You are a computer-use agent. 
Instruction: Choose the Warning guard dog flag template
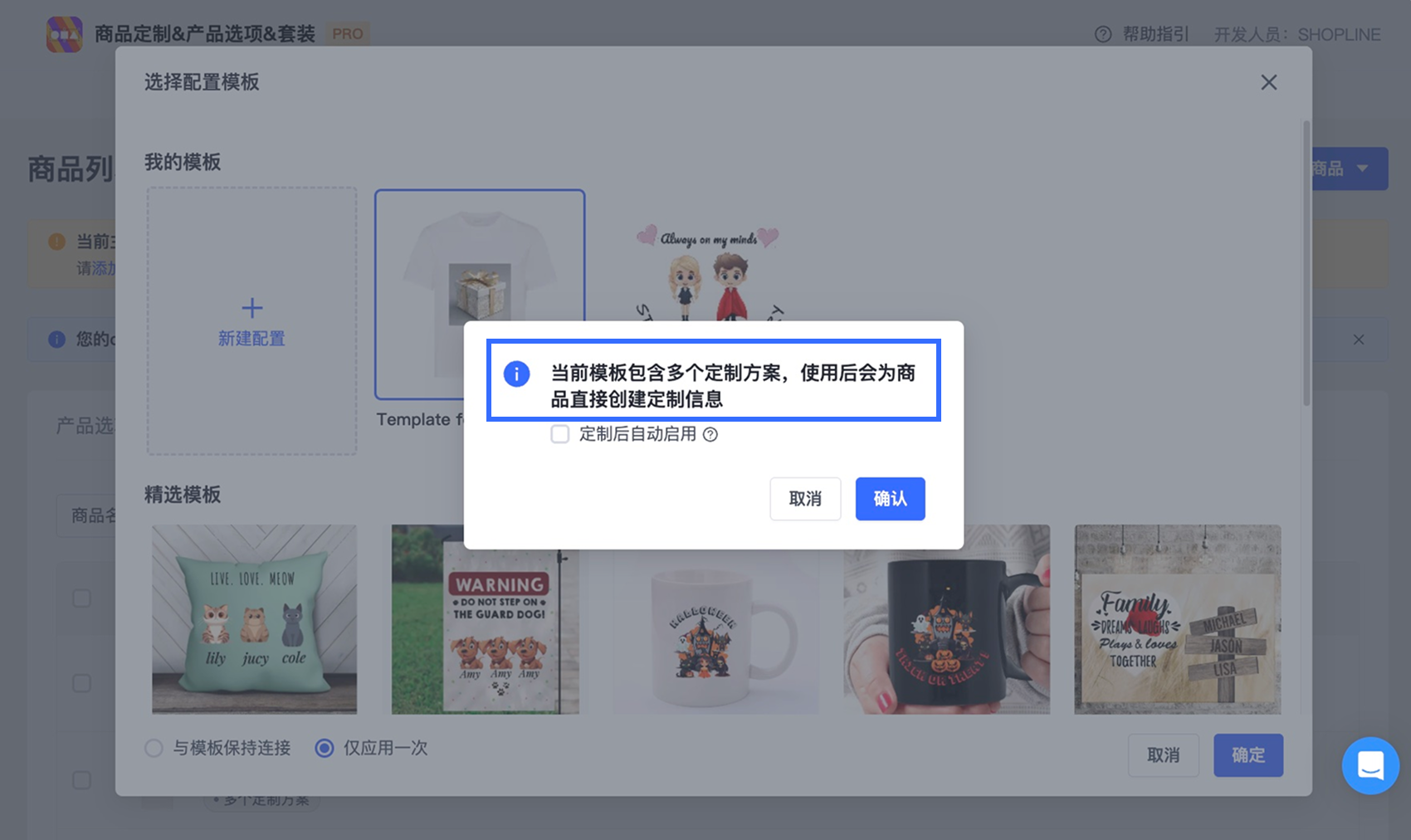click(486, 619)
